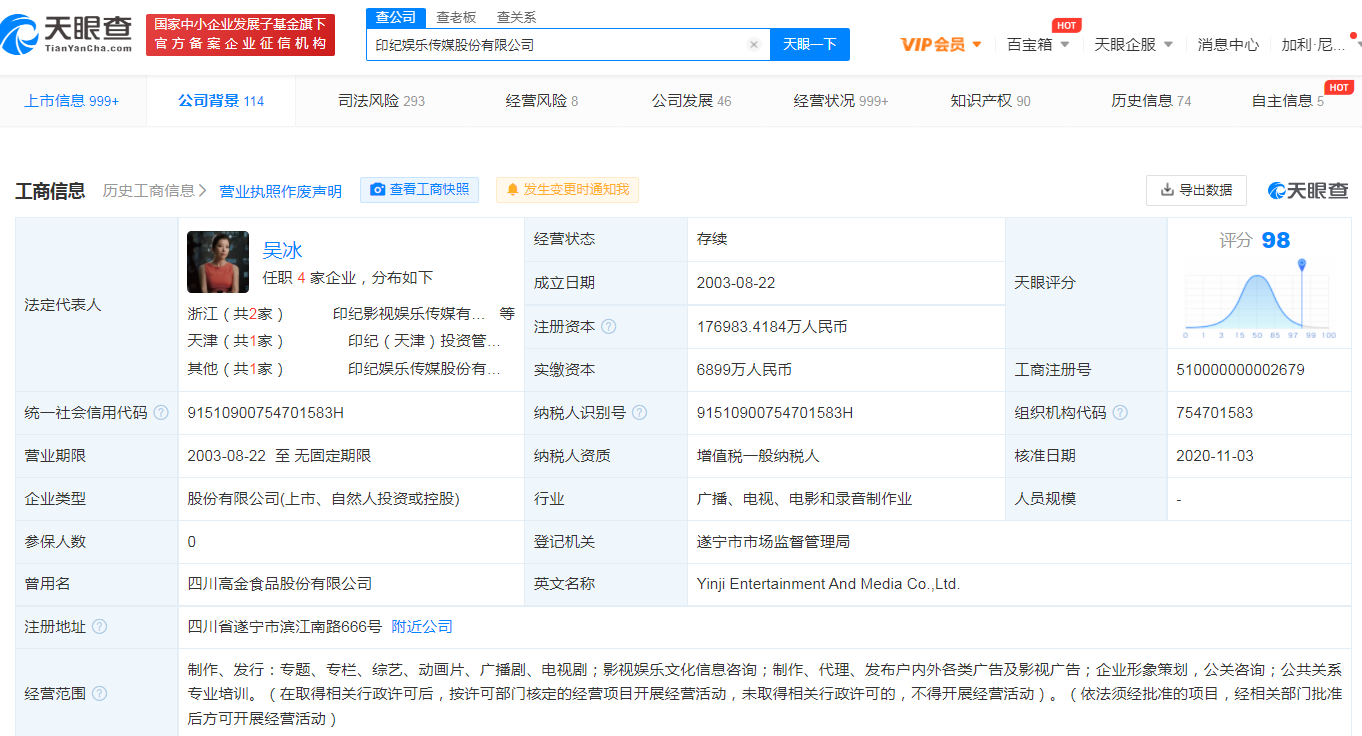Click English name Yinji Entertainment And Media
Image resolution: width=1362 pixels, height=736 pixels.
pos(828,584)
